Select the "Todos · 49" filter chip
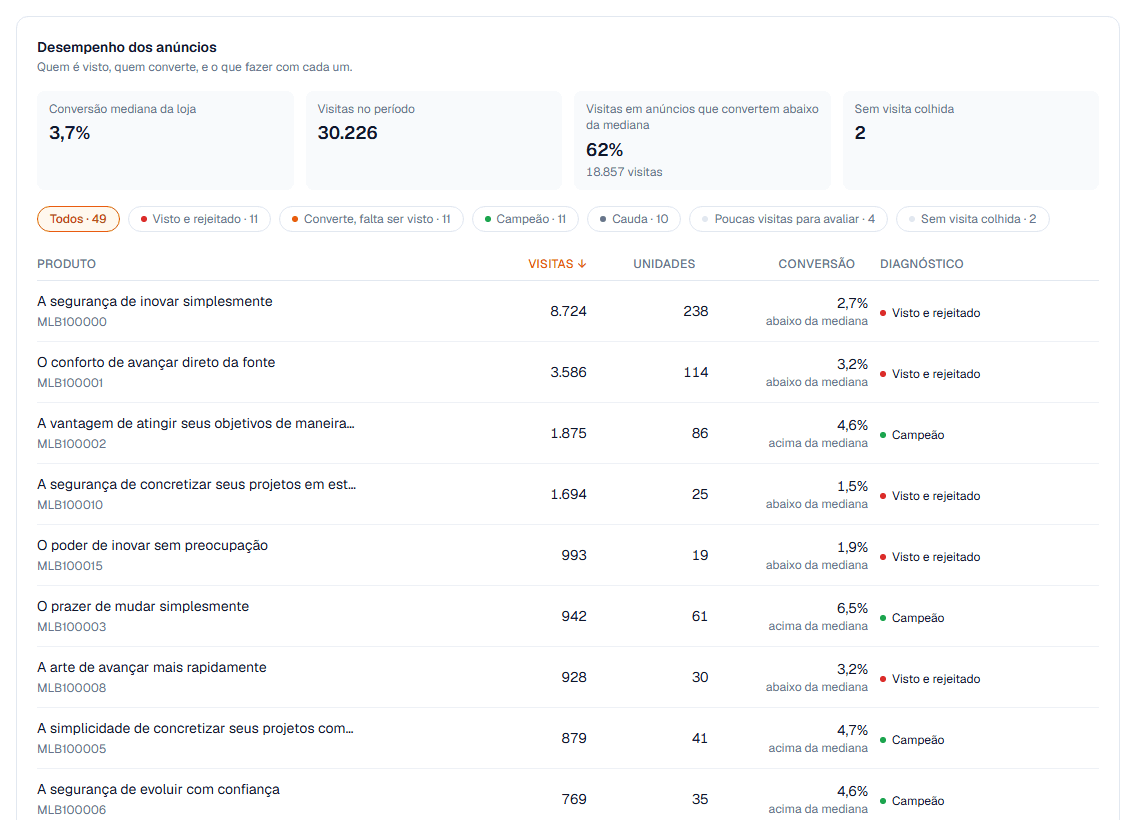1136x820 pixels. [78, 219]
